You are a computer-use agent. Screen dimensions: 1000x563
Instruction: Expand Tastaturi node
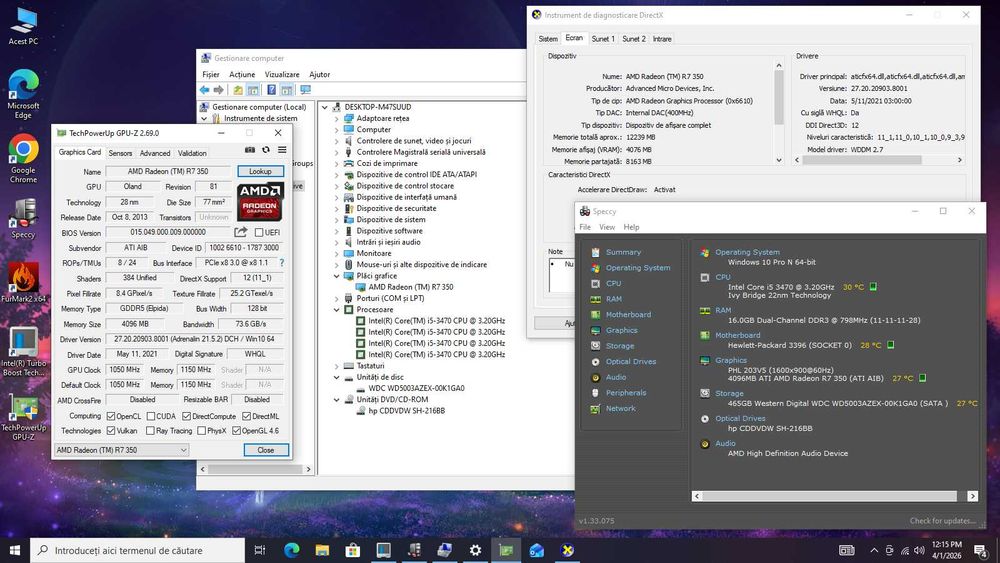[336, 366]
